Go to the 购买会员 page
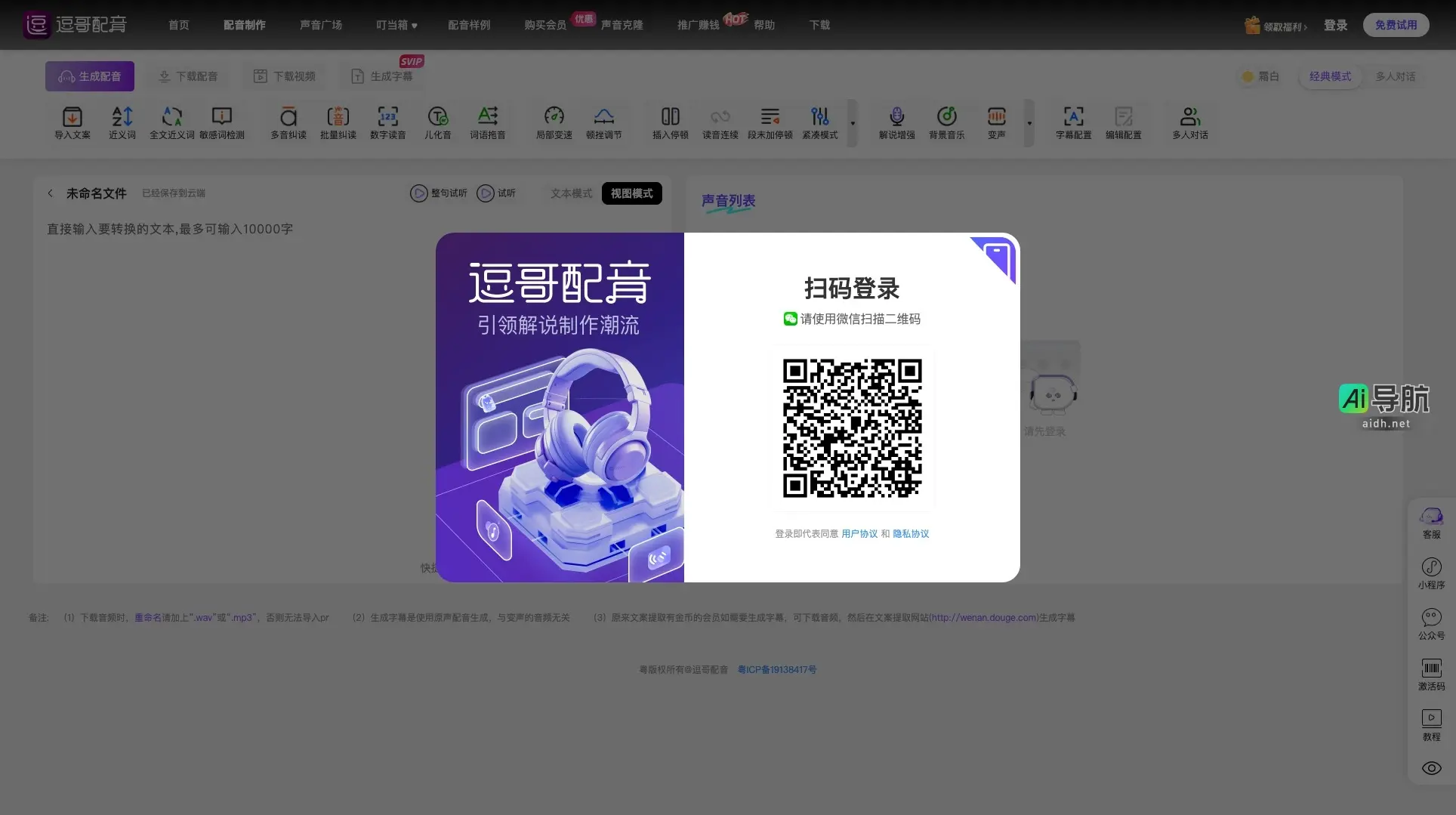The height and width of the screenshot is (815, 1456). point(545,25)
